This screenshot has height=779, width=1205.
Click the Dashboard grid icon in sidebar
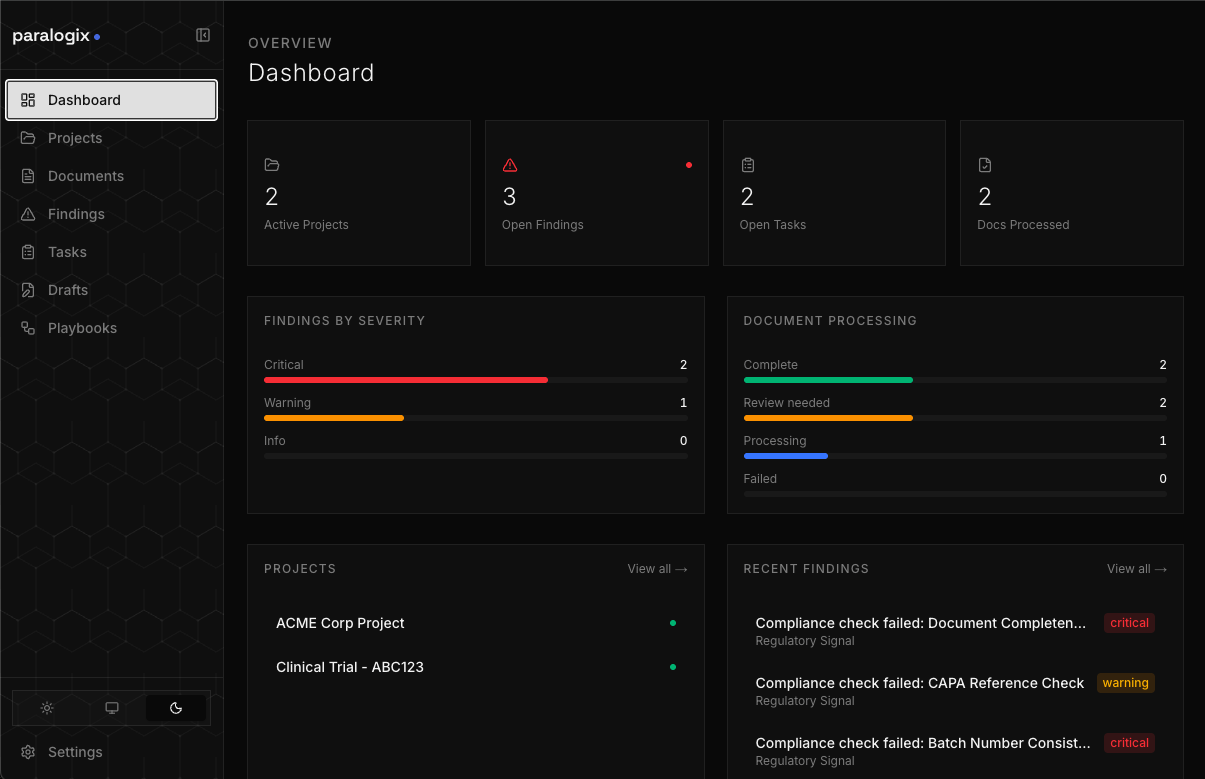pos(28,100)
